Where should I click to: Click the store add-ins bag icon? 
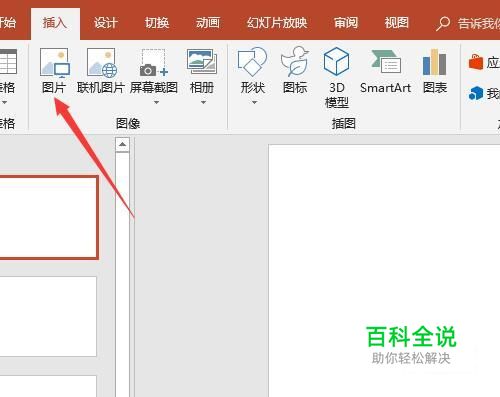476,62
